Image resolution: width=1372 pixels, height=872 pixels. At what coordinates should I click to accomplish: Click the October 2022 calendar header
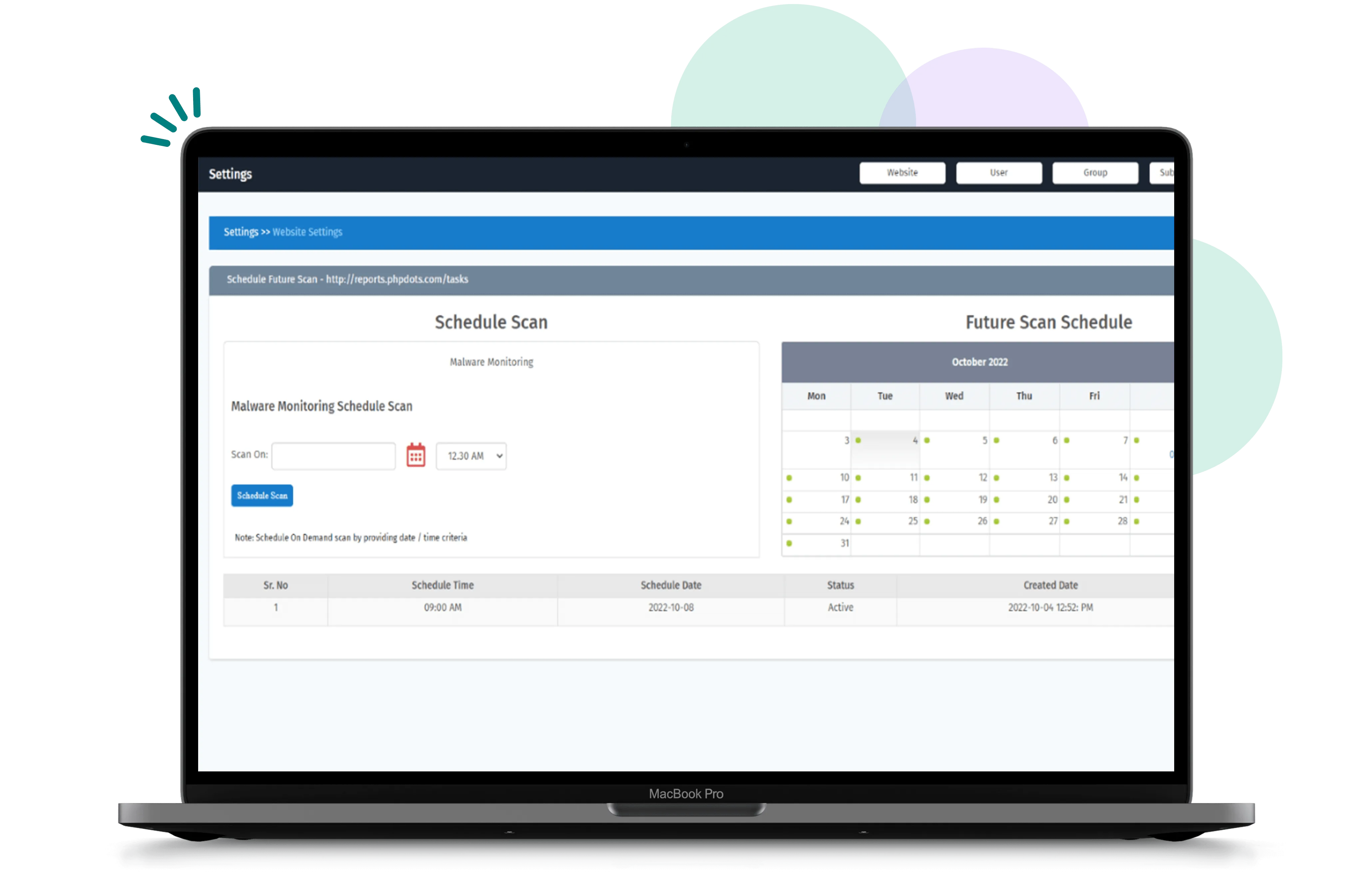tap(979, 362)
